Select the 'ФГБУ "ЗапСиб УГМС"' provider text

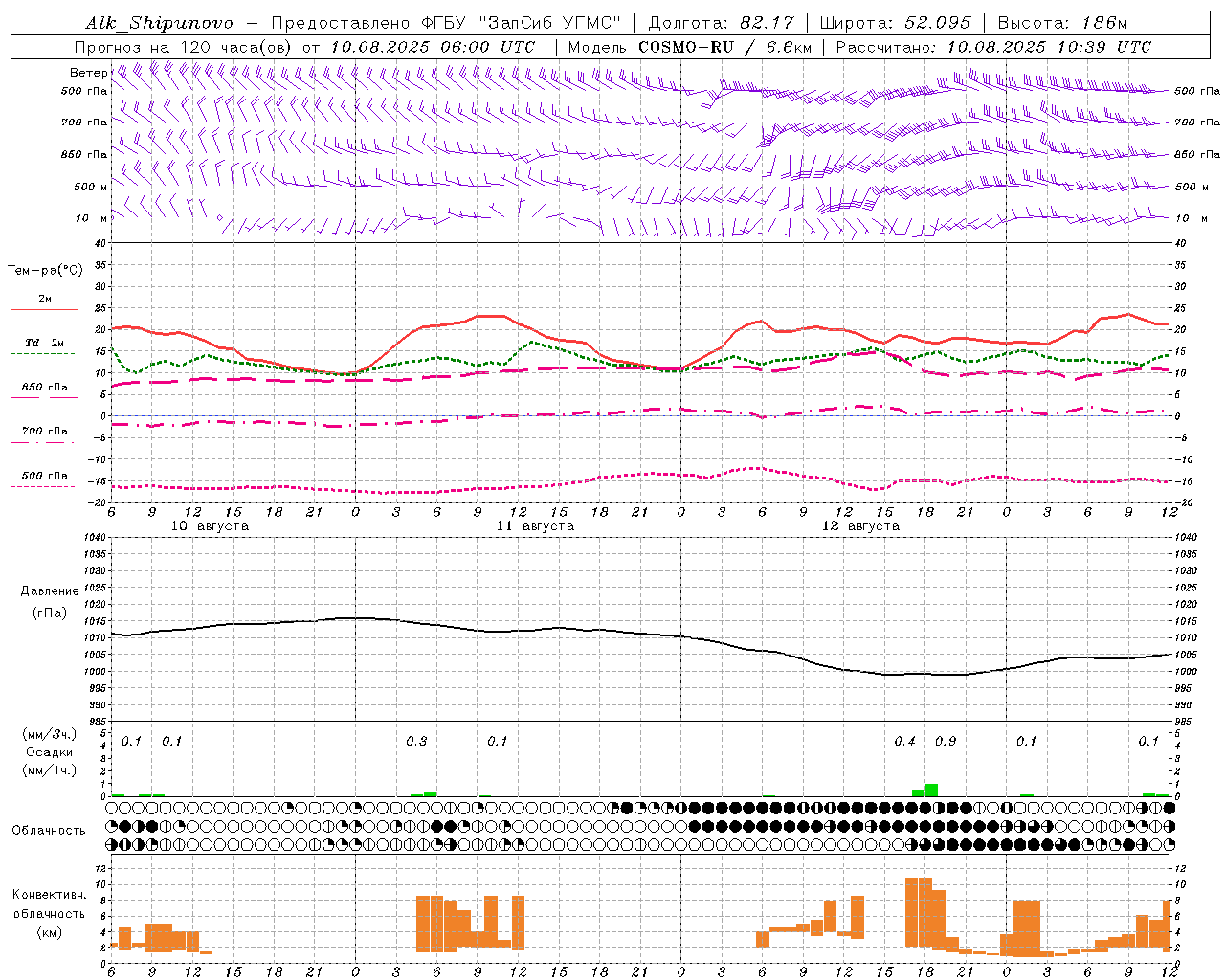coord(522,23)
